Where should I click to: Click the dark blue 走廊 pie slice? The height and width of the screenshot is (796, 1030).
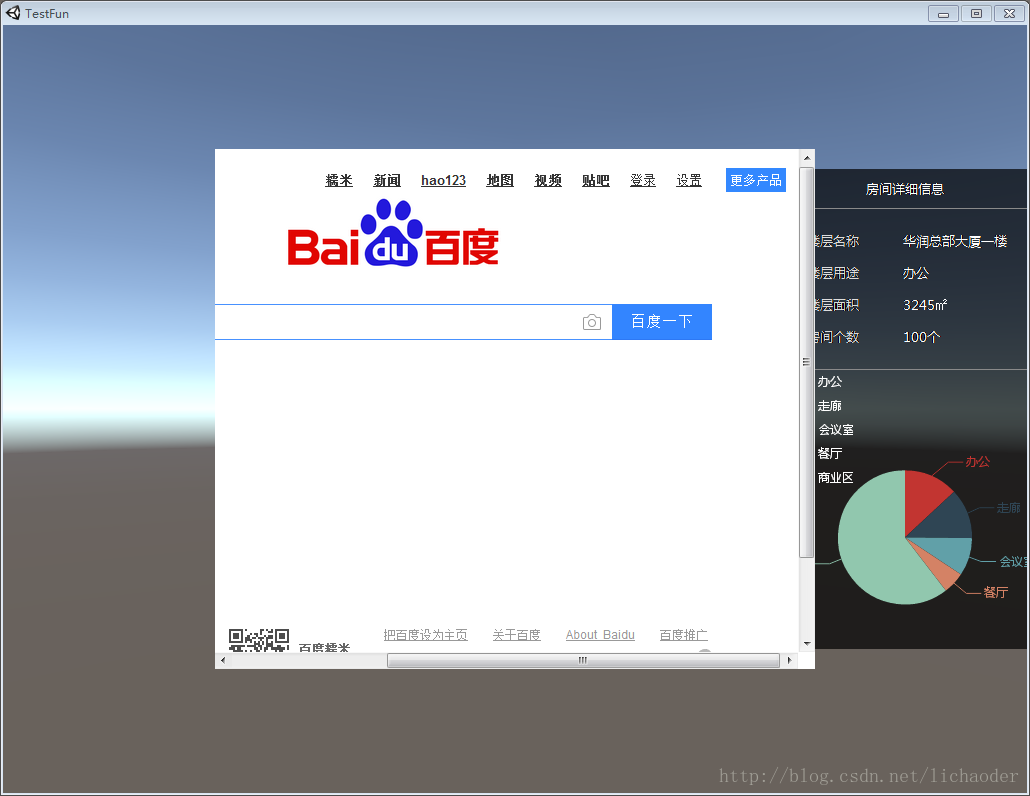click(945, 519)
